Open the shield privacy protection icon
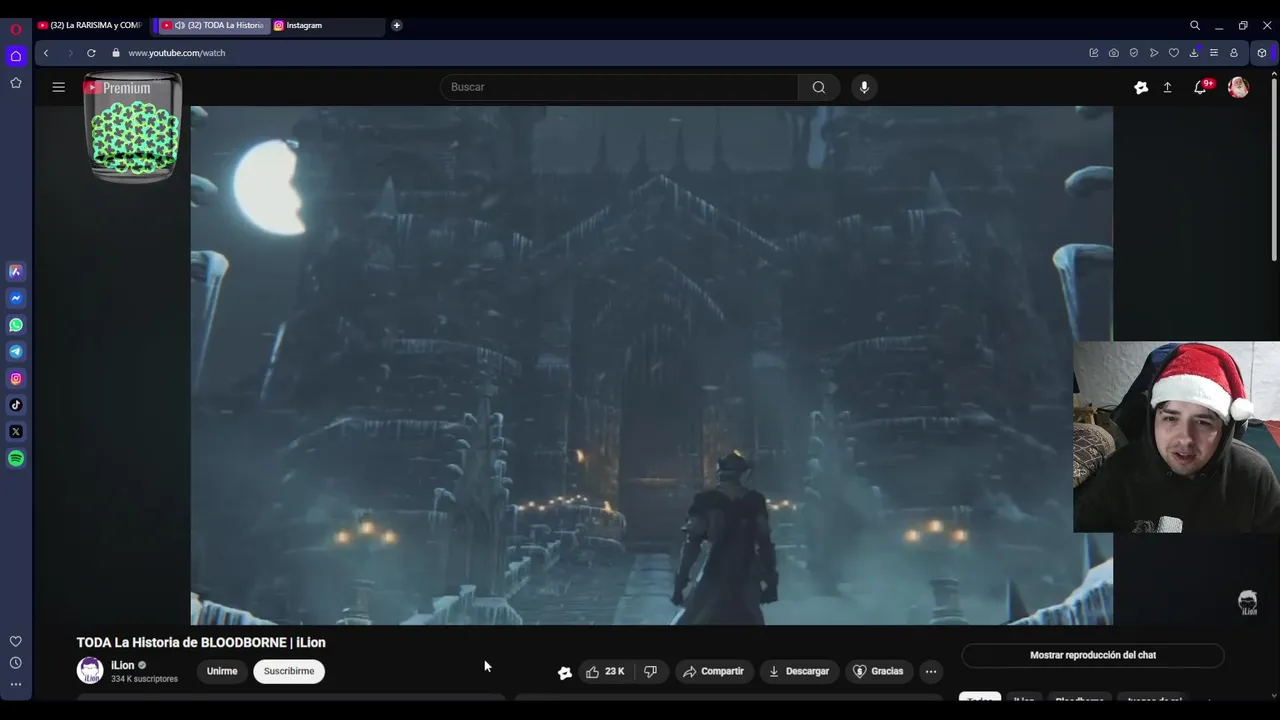The height and width of the screenshot is (720, 1280). (1134, 53)
